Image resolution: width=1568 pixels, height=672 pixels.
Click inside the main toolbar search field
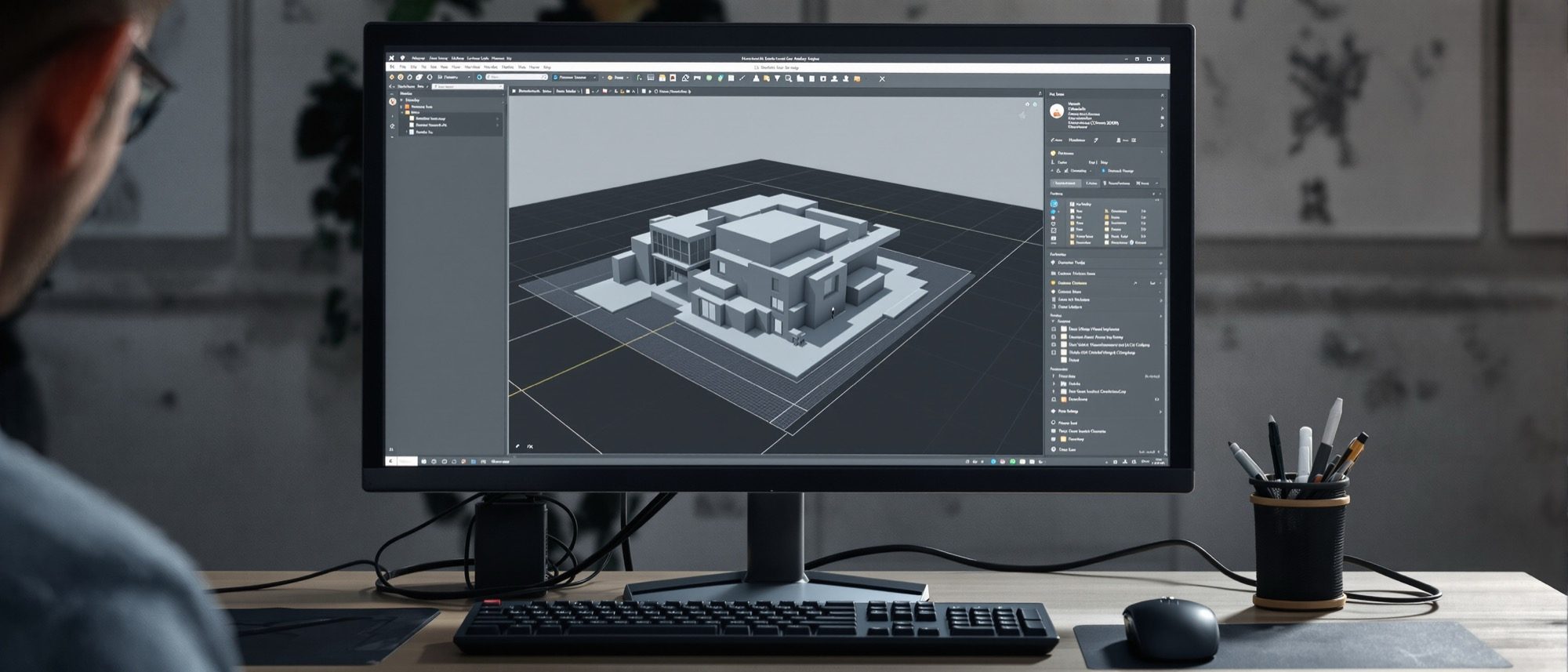[517, 77]
